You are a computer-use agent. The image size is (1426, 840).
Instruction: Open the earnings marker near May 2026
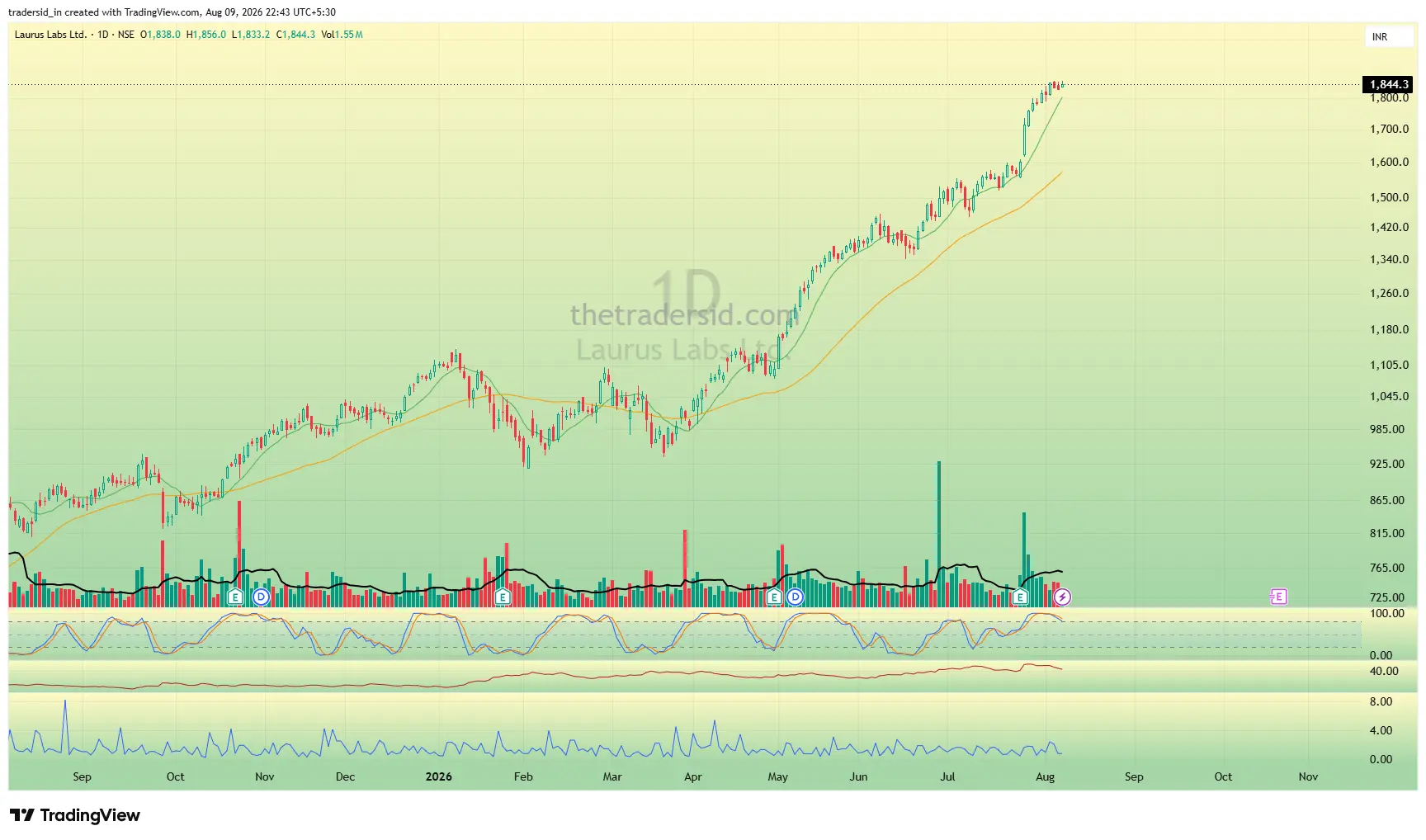773,597
